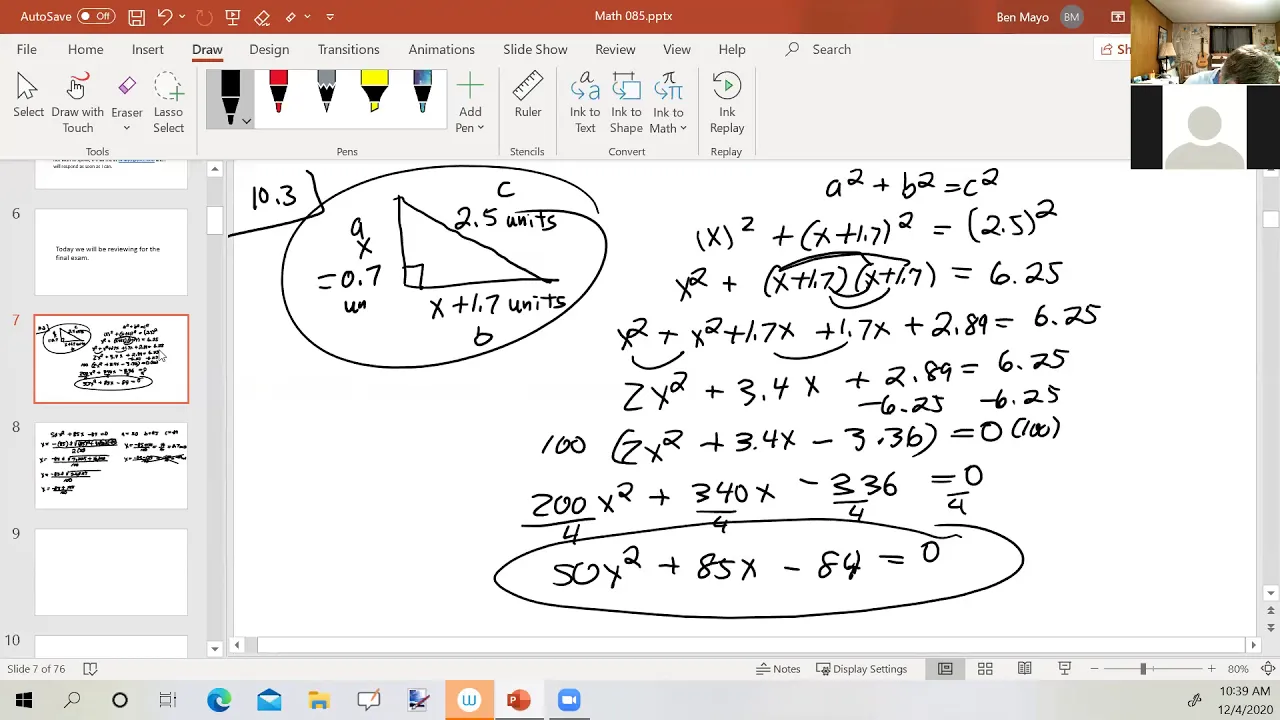Screen dimensions: 1280x720
Task: Open the Review tab
Action: click(x=615, y=49)
